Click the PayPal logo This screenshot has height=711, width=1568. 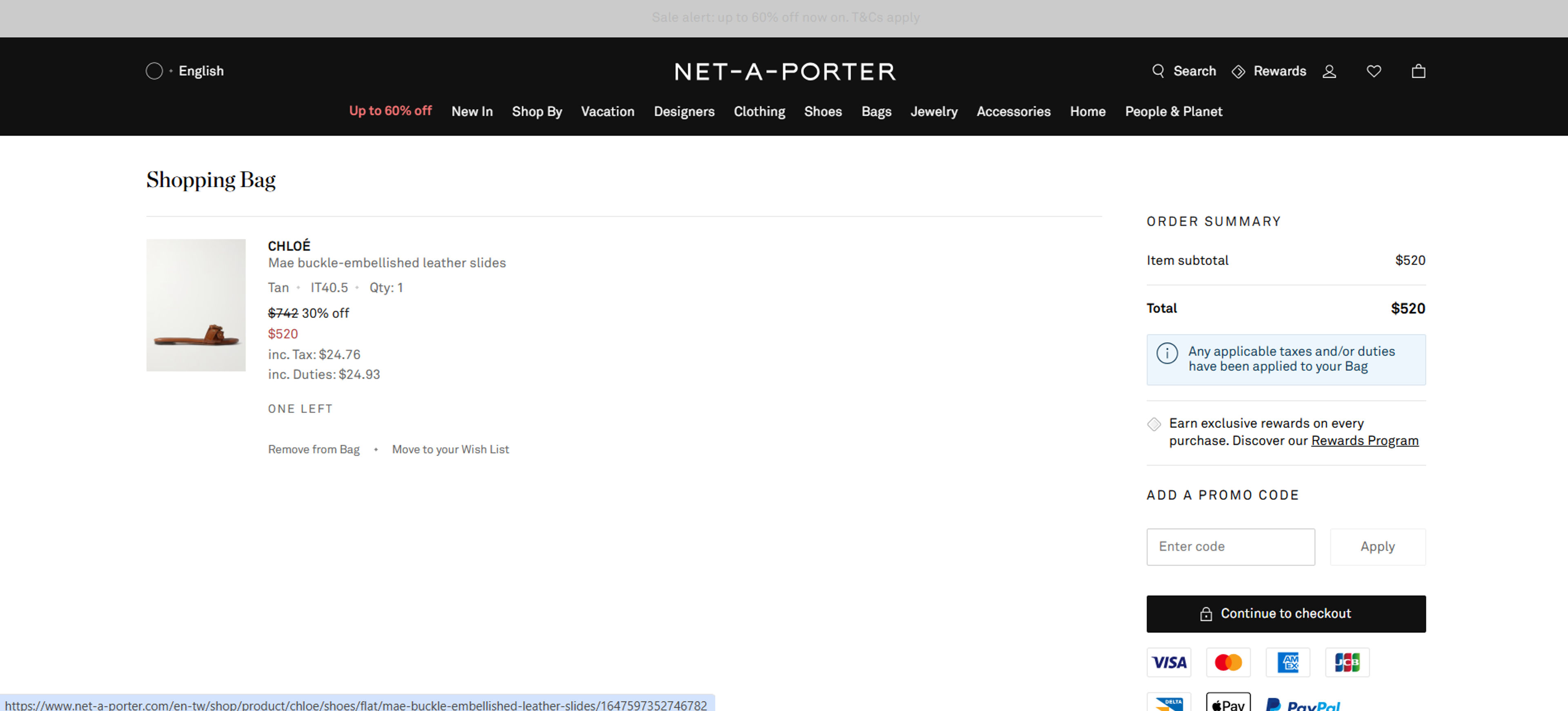click(1303, 704)
